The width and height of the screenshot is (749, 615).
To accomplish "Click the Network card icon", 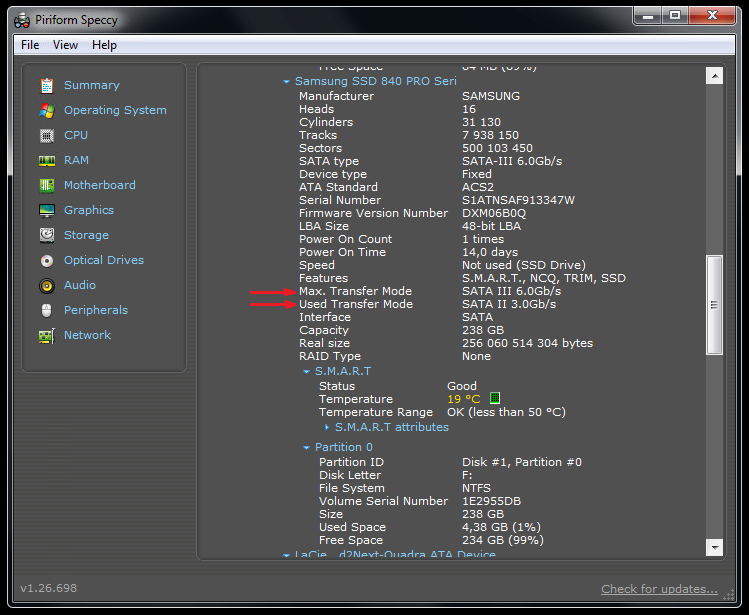I will click(x=47, y=336).
